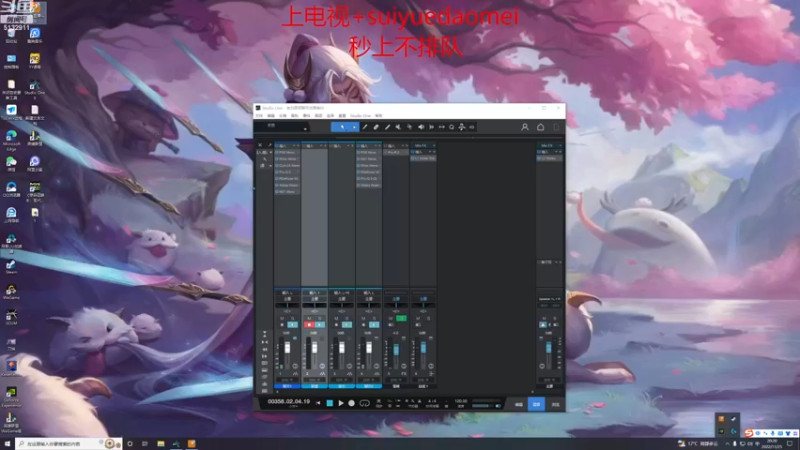
Task: Open Windows Start menu
Action: tap(7, 444)
